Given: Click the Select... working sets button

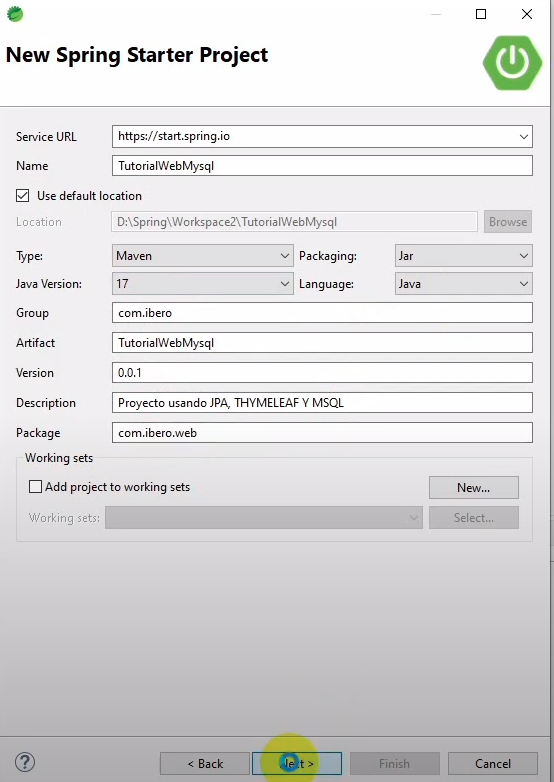Looking at the screenshot, I should (474, 518).
